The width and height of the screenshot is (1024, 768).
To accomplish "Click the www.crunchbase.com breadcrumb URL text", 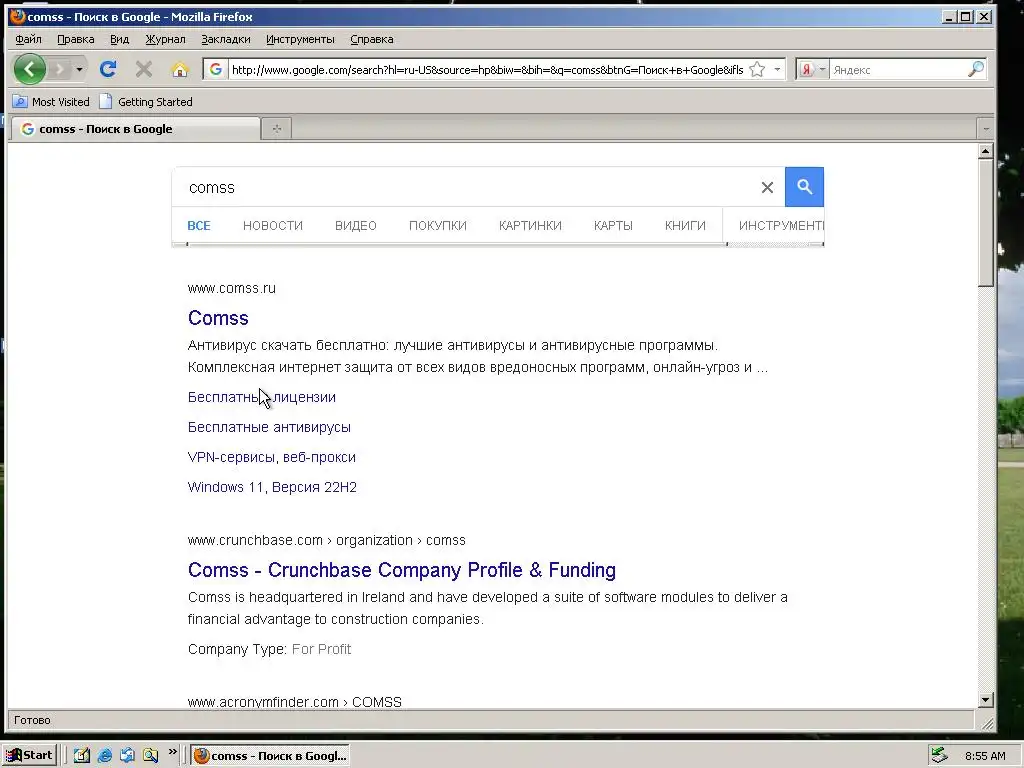I will coord(327,541).
